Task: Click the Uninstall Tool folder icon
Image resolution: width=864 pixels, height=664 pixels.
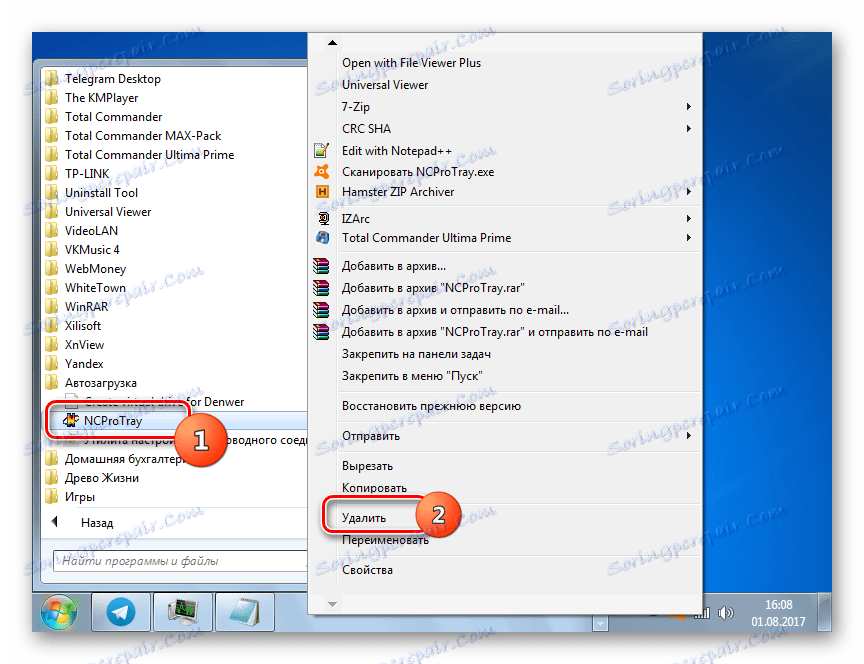Action: tap(51, 192)
